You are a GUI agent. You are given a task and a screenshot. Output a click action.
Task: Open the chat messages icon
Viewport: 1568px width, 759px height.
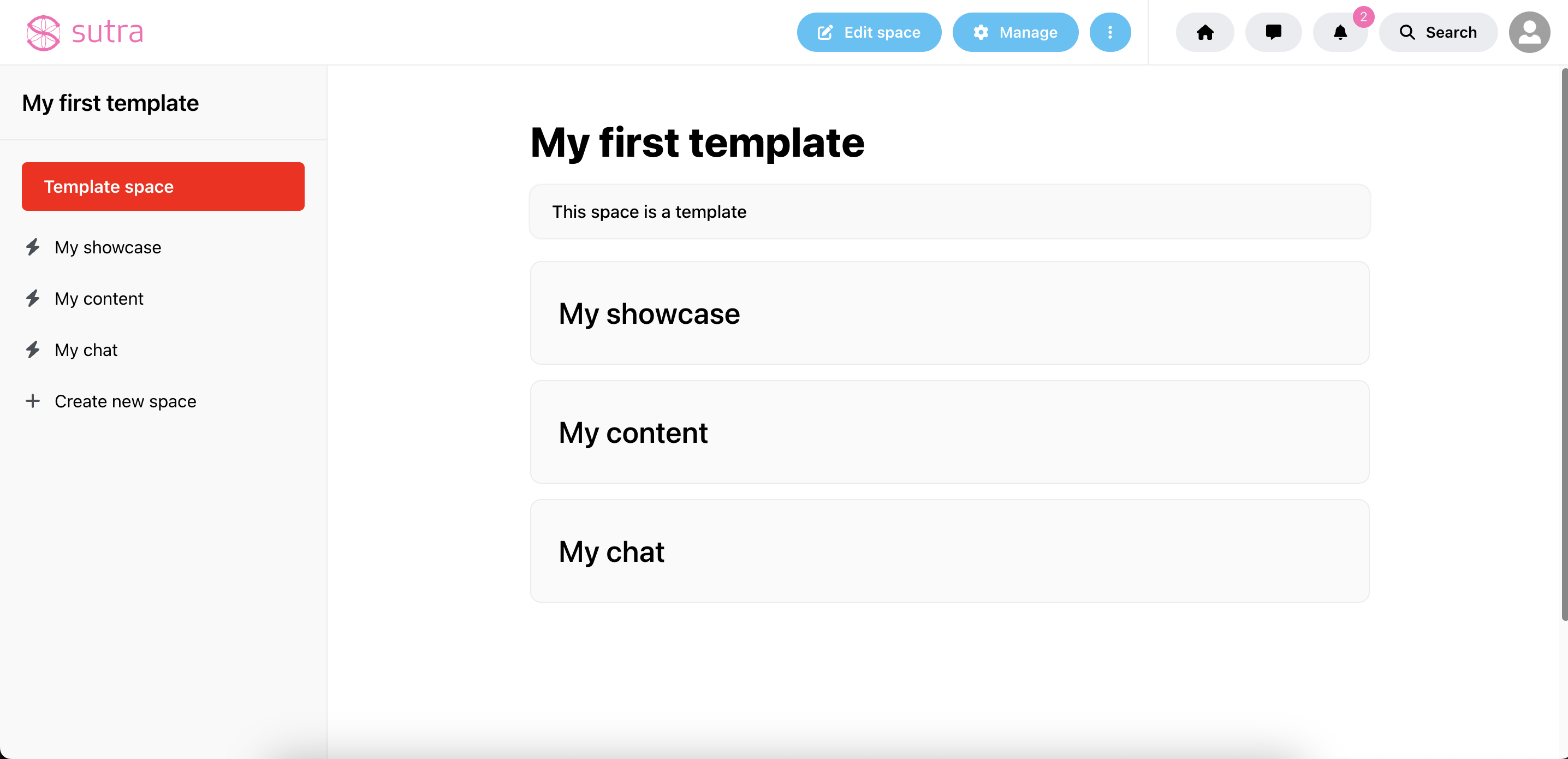(x=1273, y=32)
